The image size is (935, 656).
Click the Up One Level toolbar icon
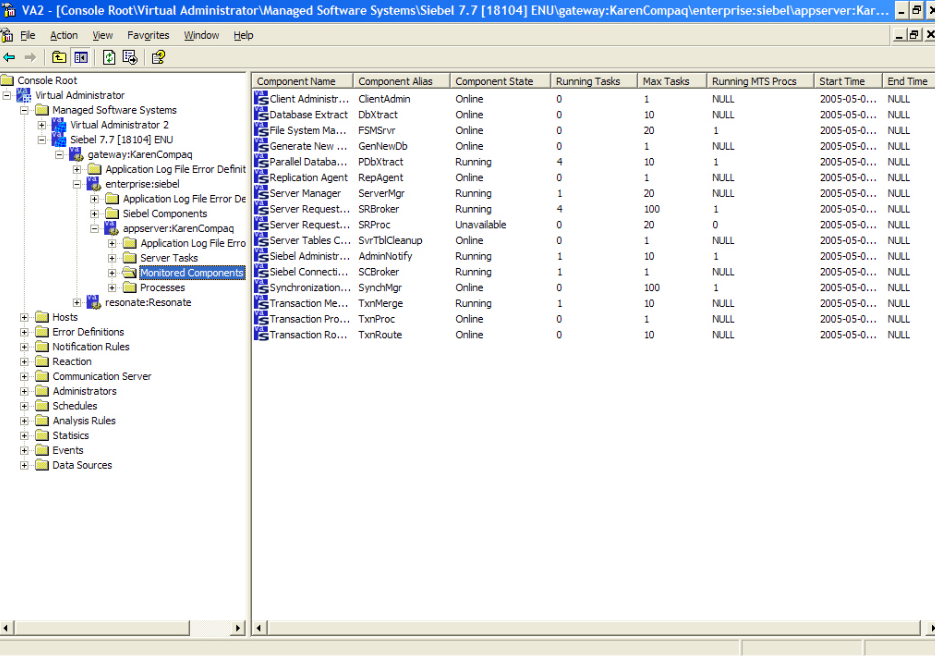click(x=59, y=57)
